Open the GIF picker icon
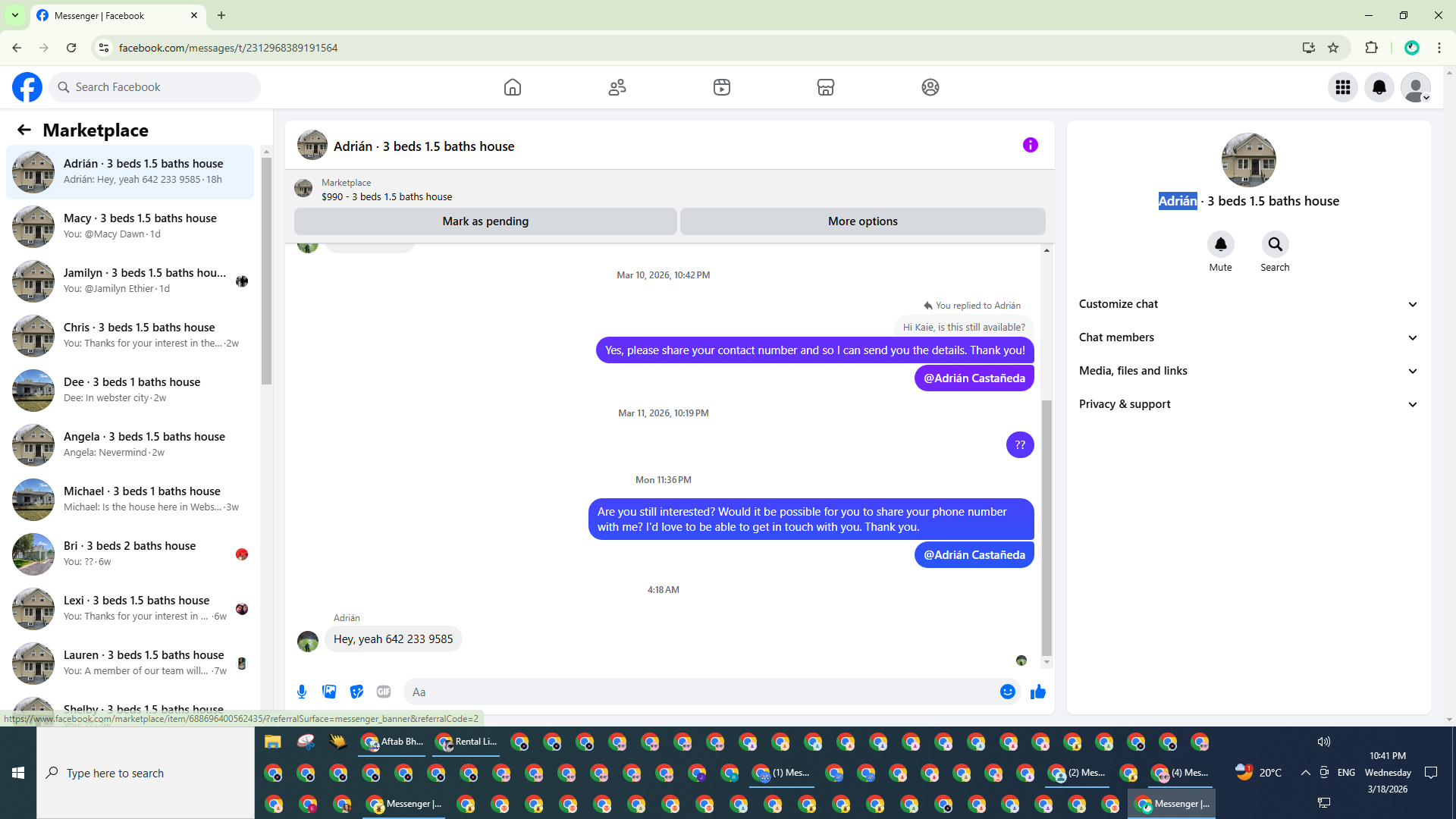The height and width of the screenshot is (819, 1456). tap(384, 692)
